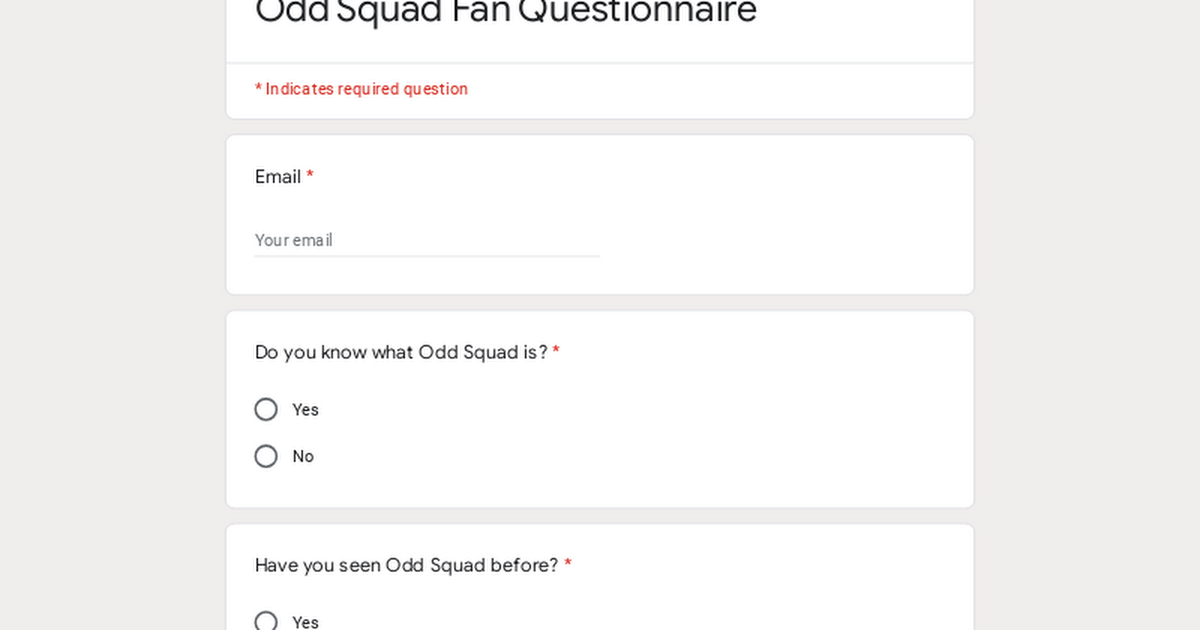Select Yes radio for knowing Odd Squad

[x=266, y=409]
